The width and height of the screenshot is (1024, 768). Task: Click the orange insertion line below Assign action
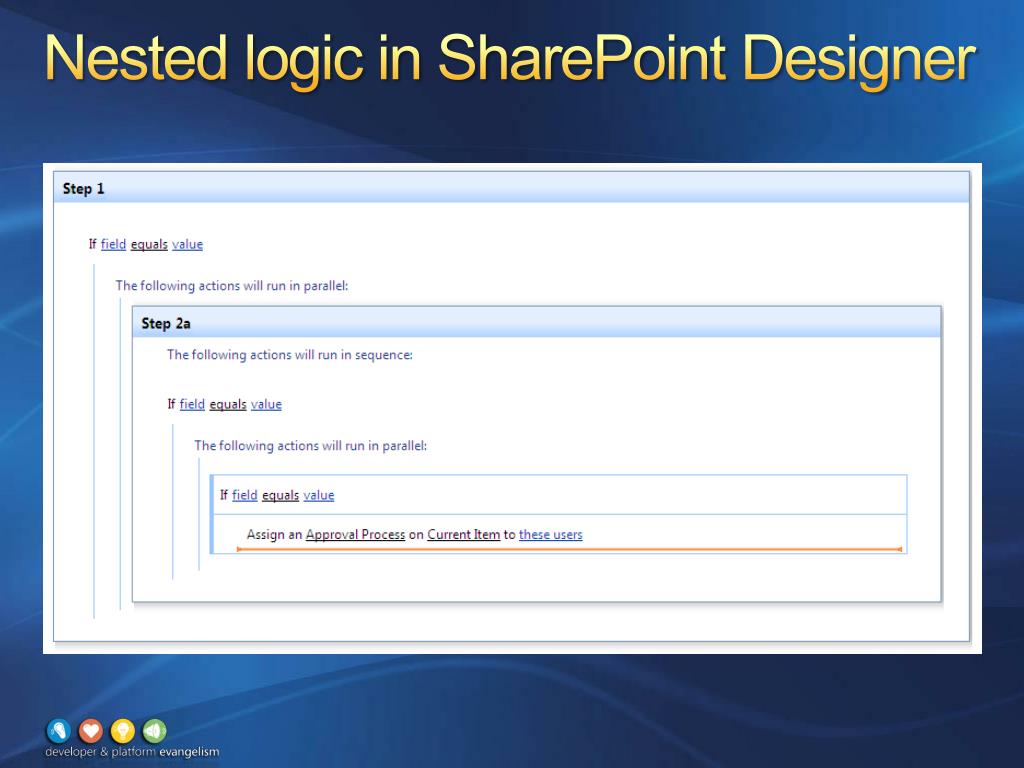click(569, 549)
